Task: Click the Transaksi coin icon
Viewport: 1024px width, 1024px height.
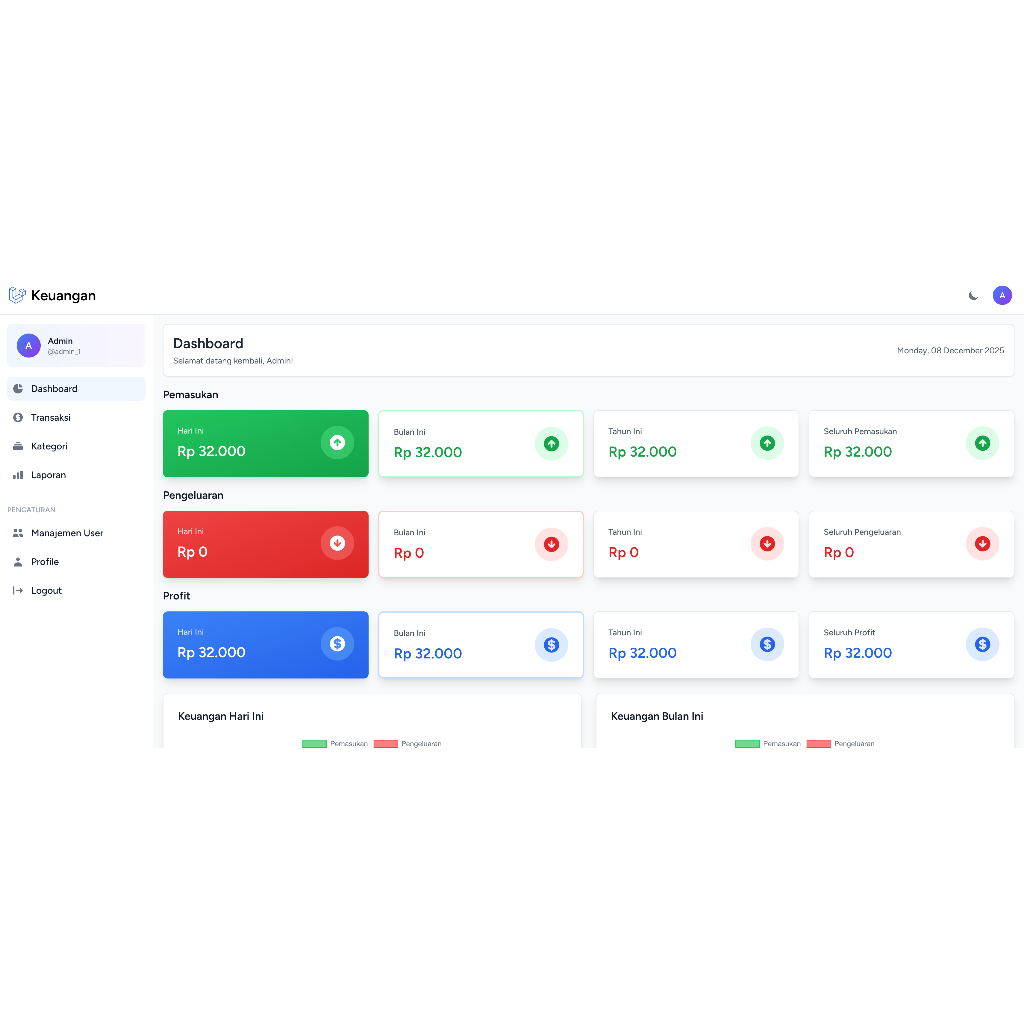Action: coord(18,417)
